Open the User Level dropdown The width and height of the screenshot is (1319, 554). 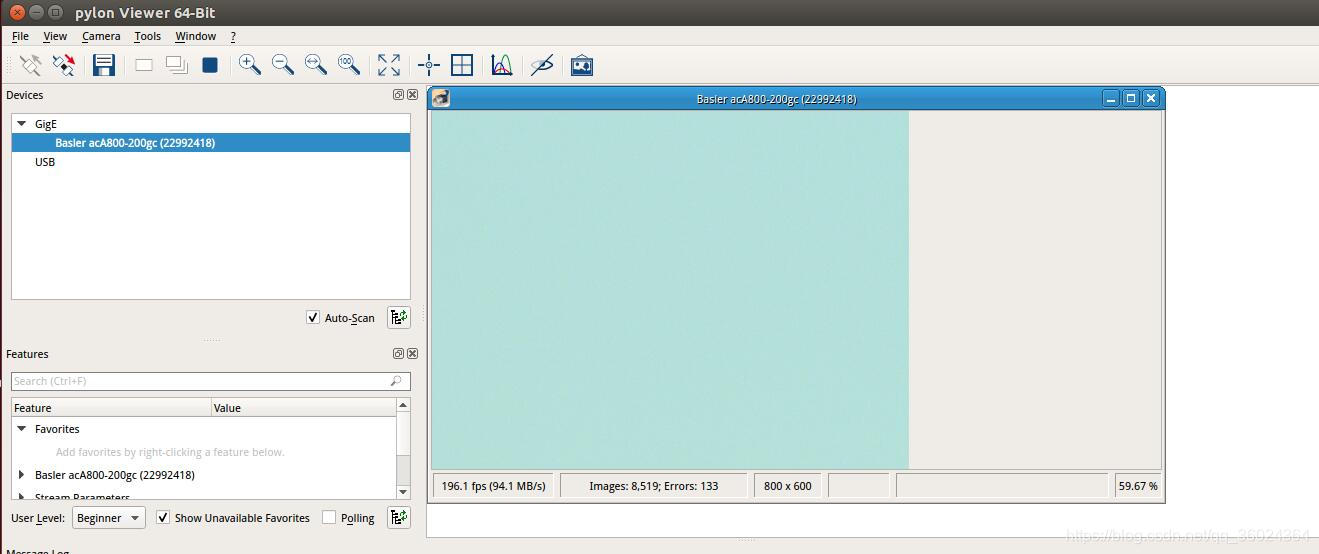(x=108, y=518)
